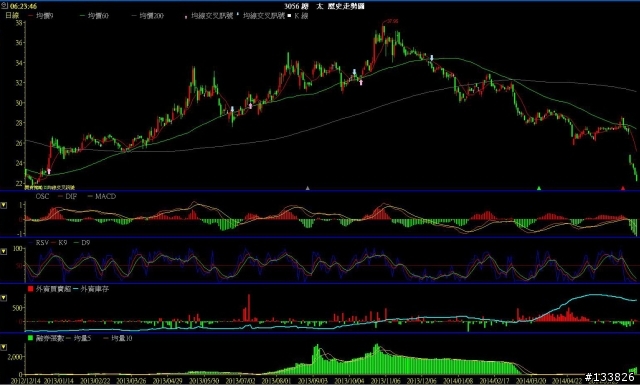This screenshot has width=640, height=385.
Task: Open the 外資買賣超 panel dropdown arrow
Action: click(x=4, y=298)
